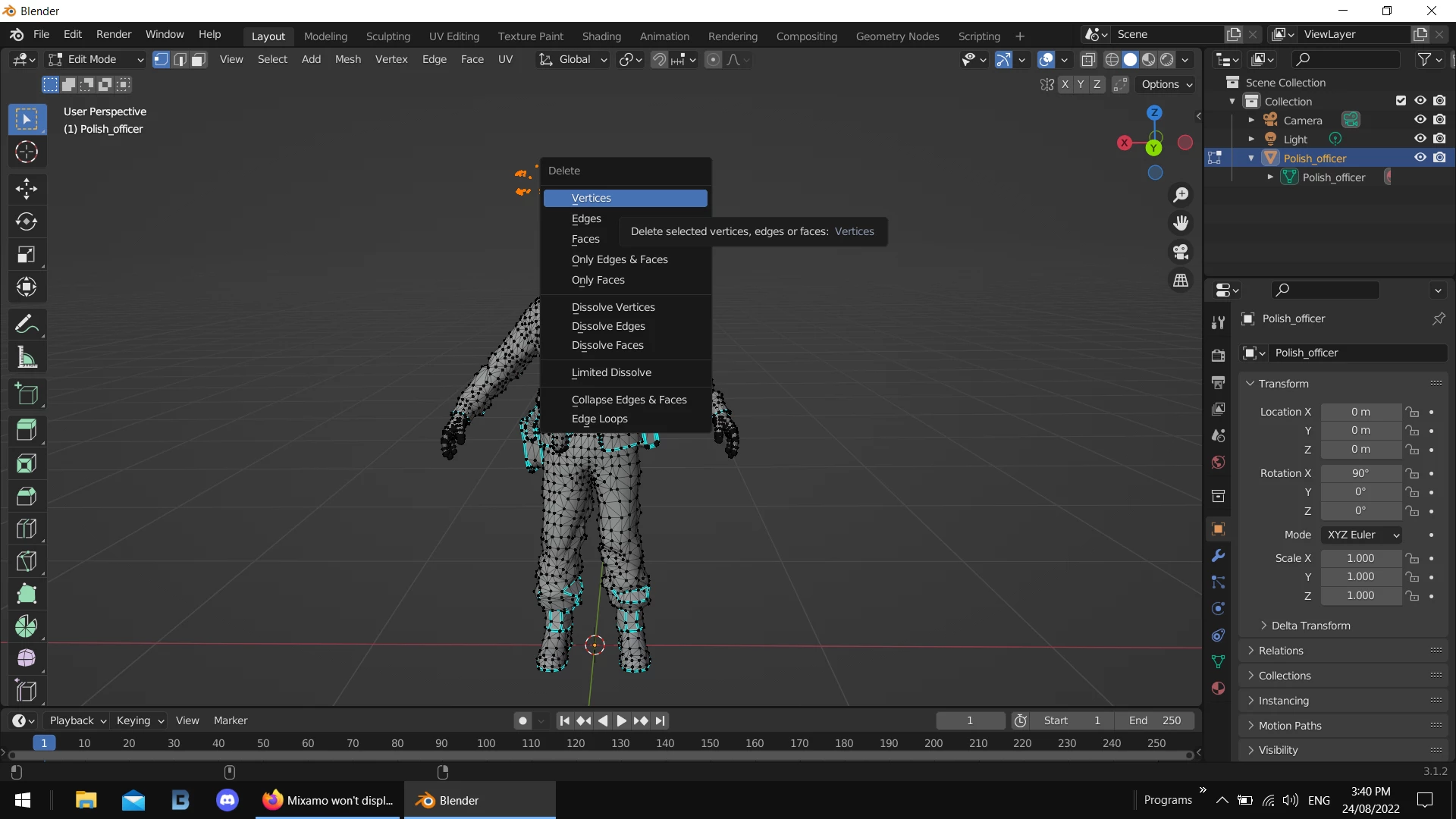Open the Modifier properties wrench tab
1456x819 pixels.
pyautogui.click(x=1219, y=556)
